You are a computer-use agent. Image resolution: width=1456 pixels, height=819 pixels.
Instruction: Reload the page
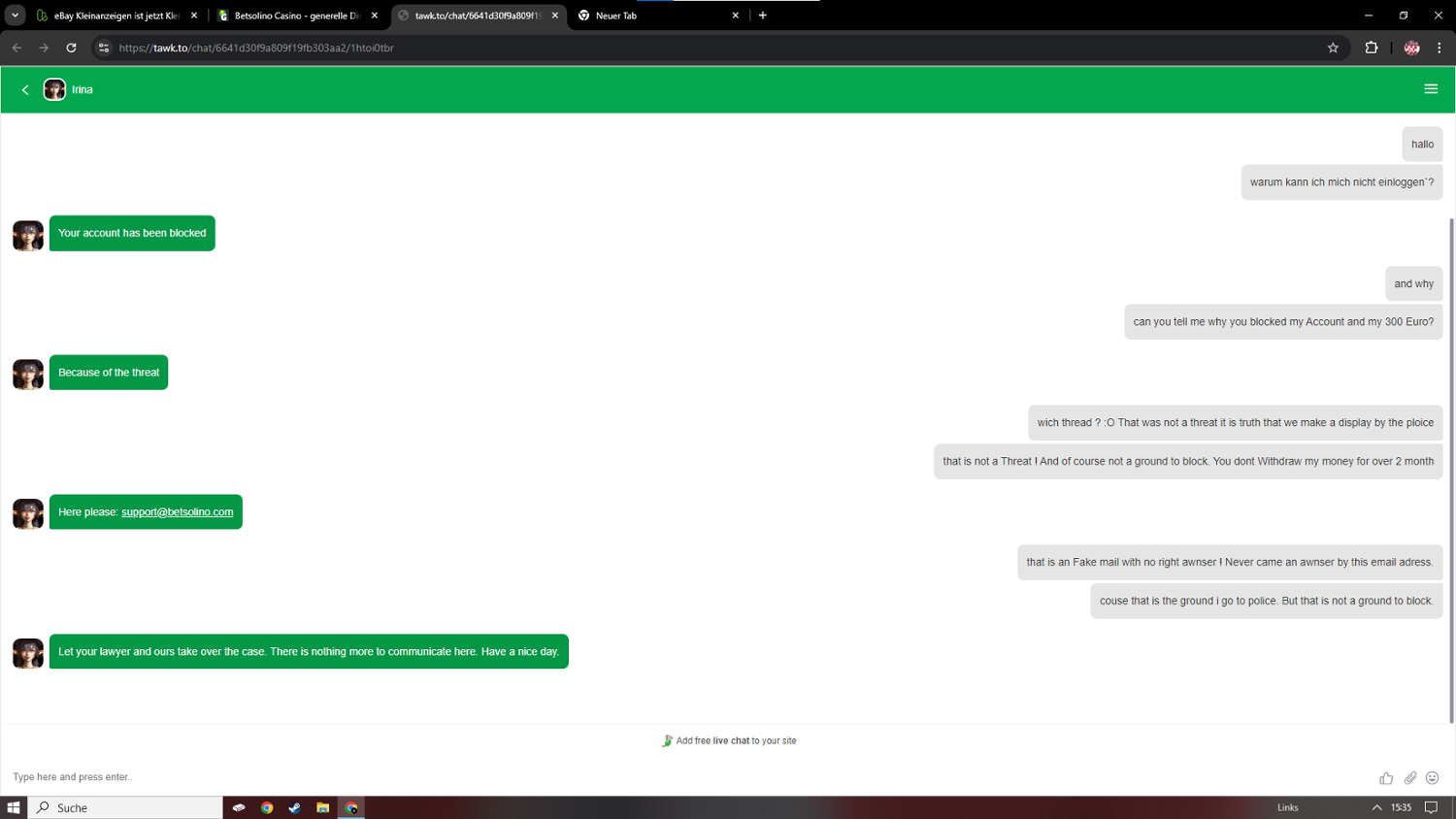click(x=71, y=48)
